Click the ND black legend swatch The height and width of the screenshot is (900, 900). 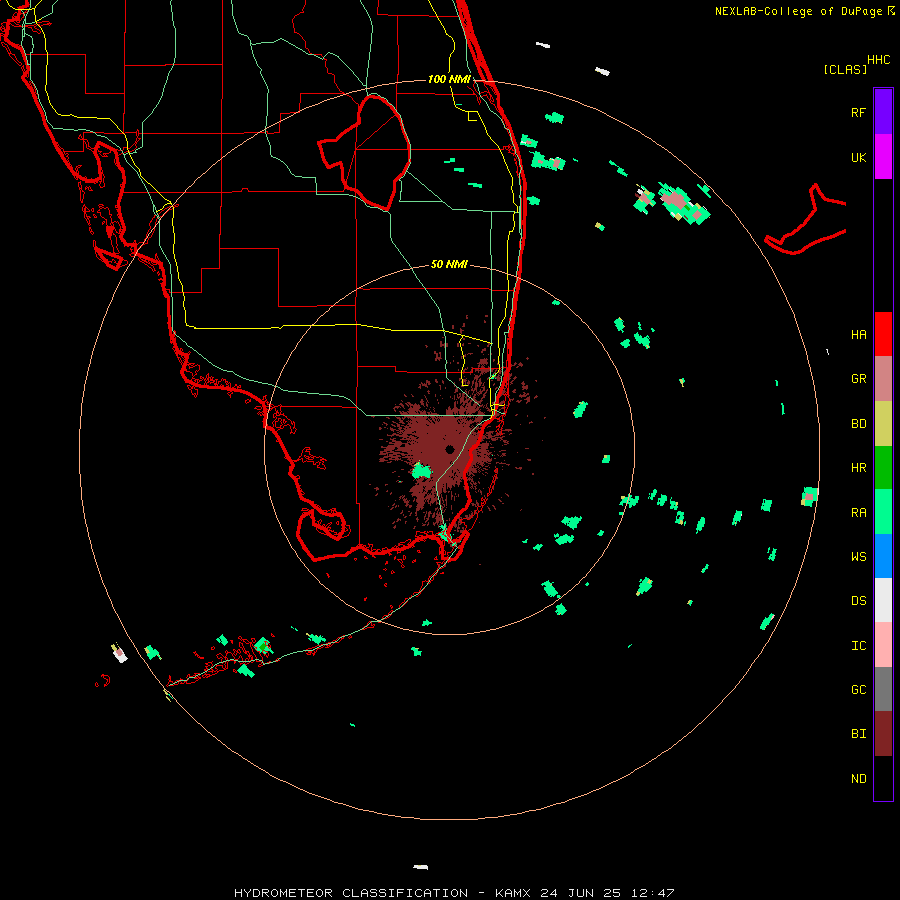[883, 778]
